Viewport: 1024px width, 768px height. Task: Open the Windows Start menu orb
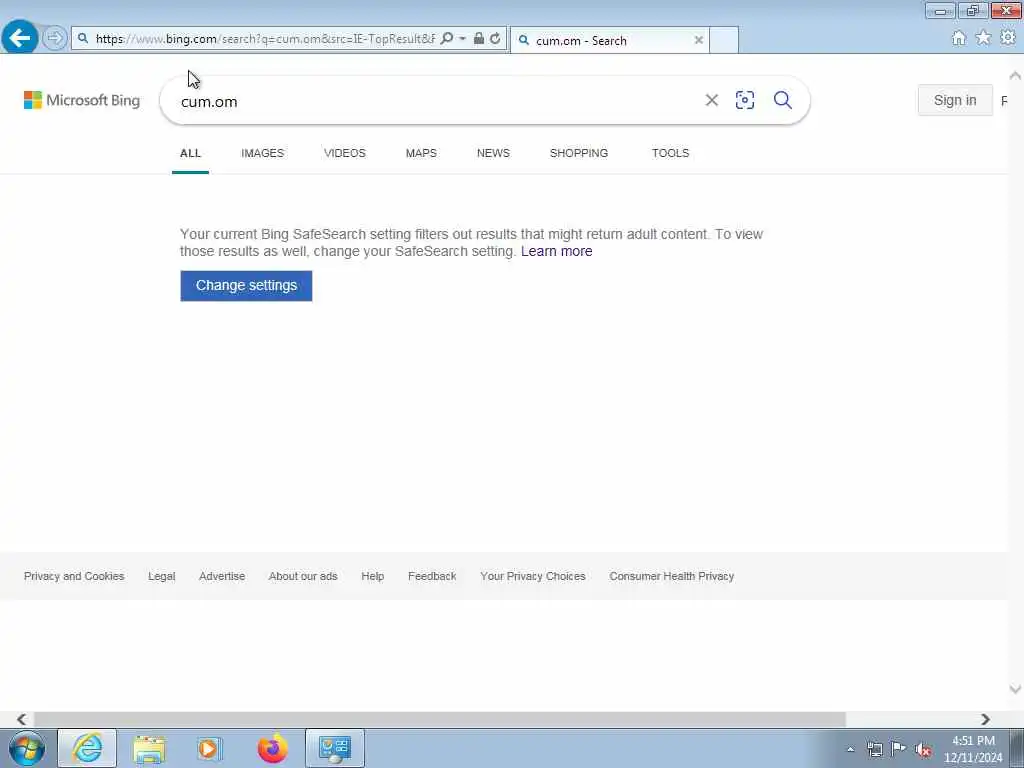coord(27,748)
